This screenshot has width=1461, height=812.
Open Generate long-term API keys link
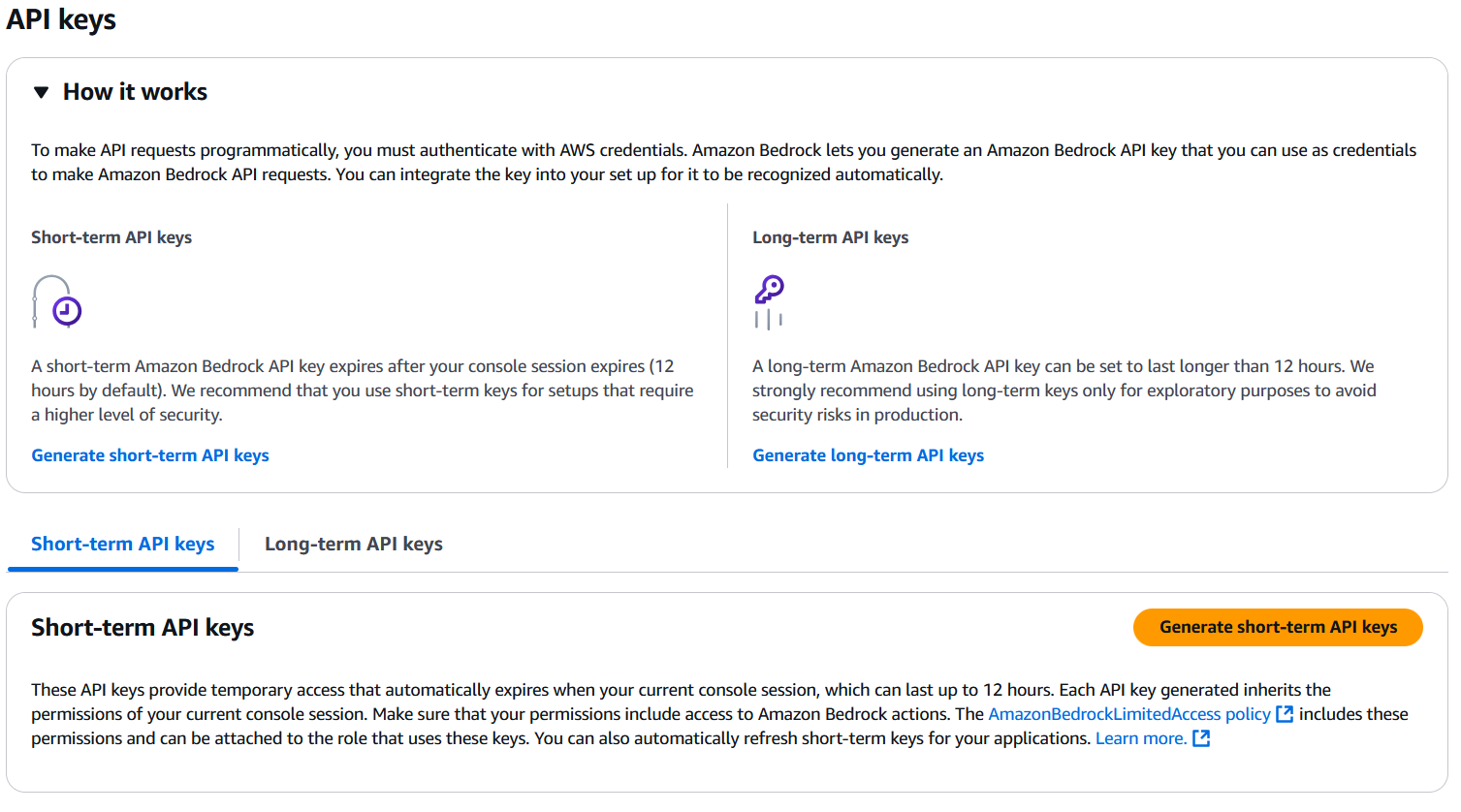(x=868, y=455)
